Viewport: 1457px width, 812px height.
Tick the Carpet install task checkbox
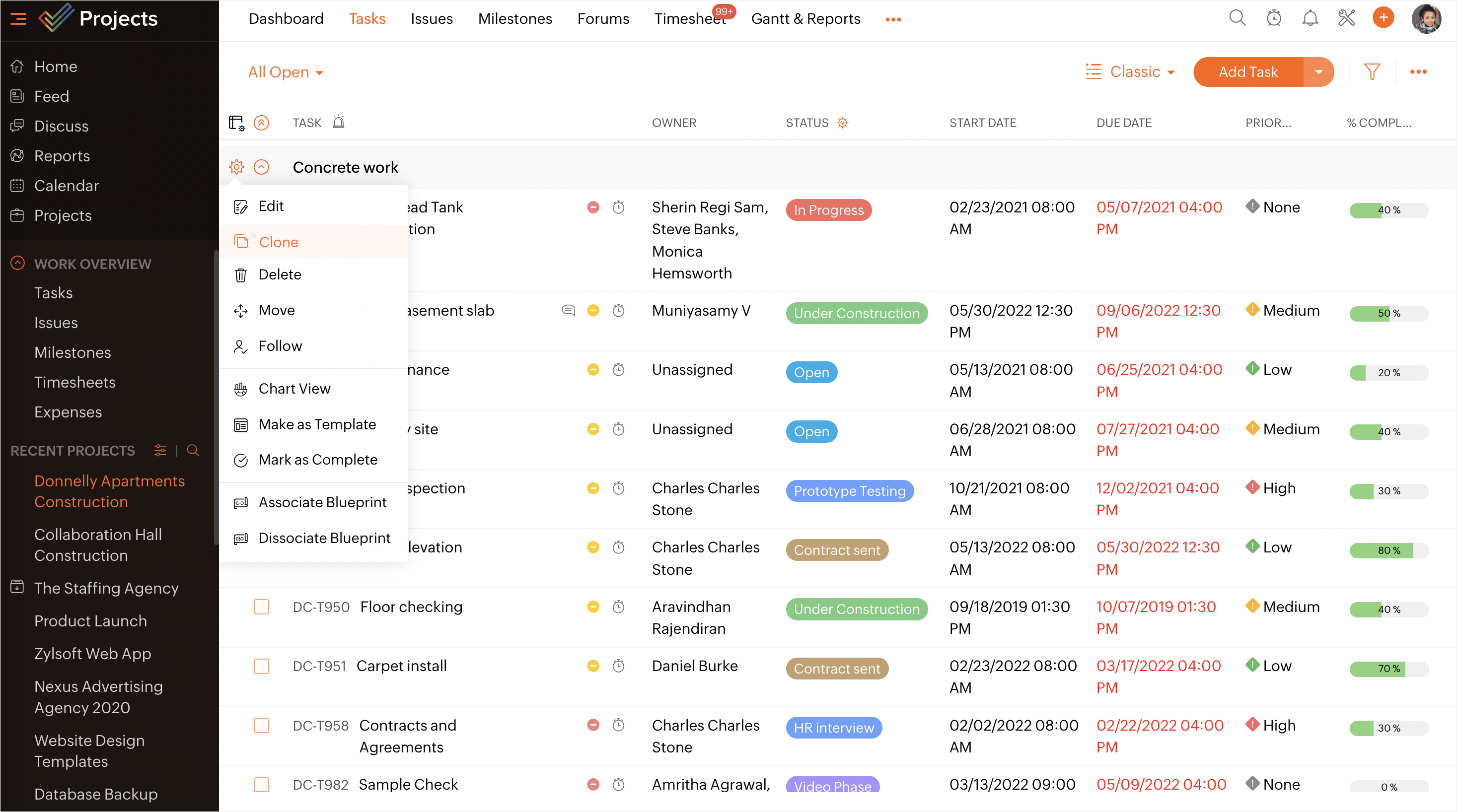tap(261, 666)
